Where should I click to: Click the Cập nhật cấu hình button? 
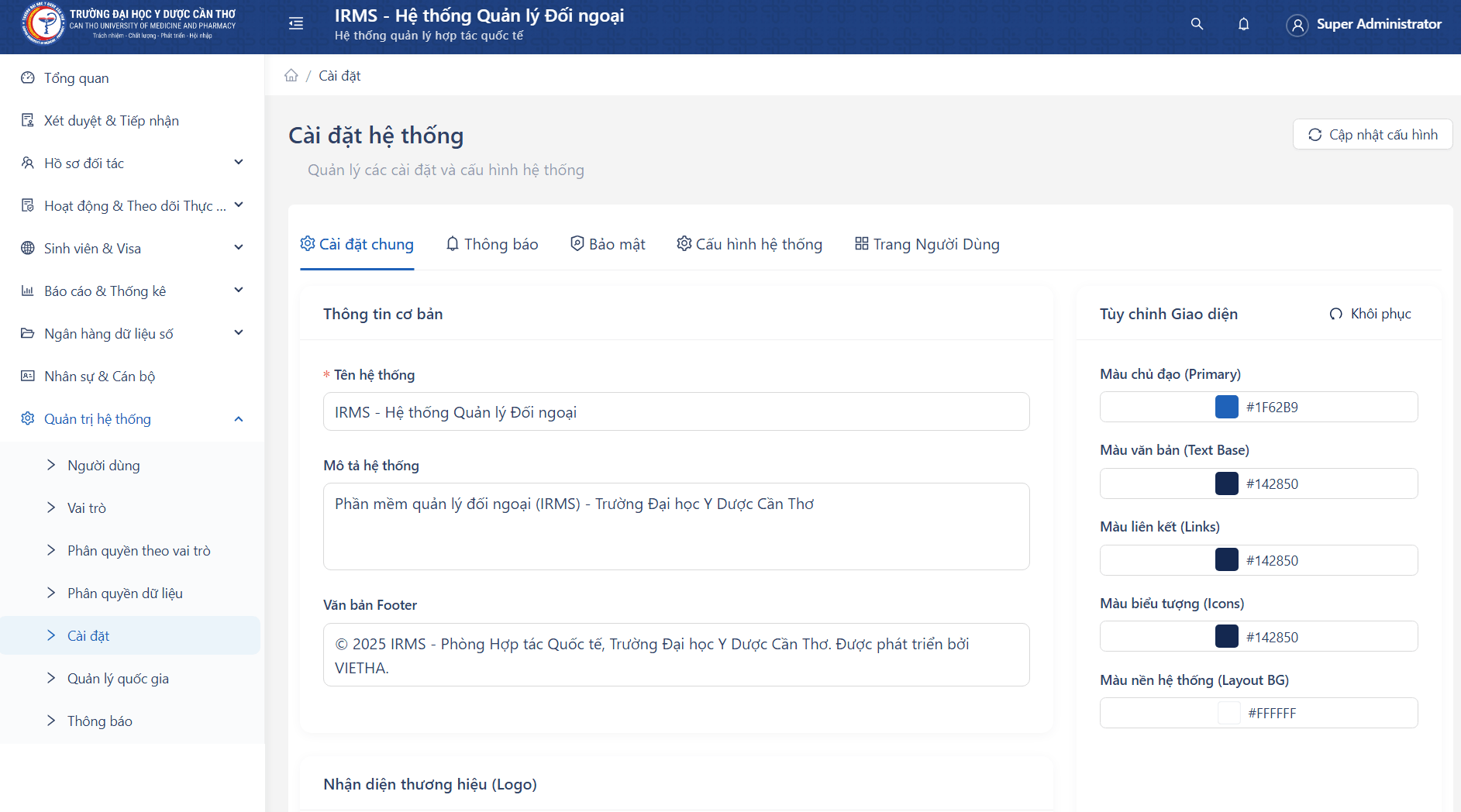1372,135
